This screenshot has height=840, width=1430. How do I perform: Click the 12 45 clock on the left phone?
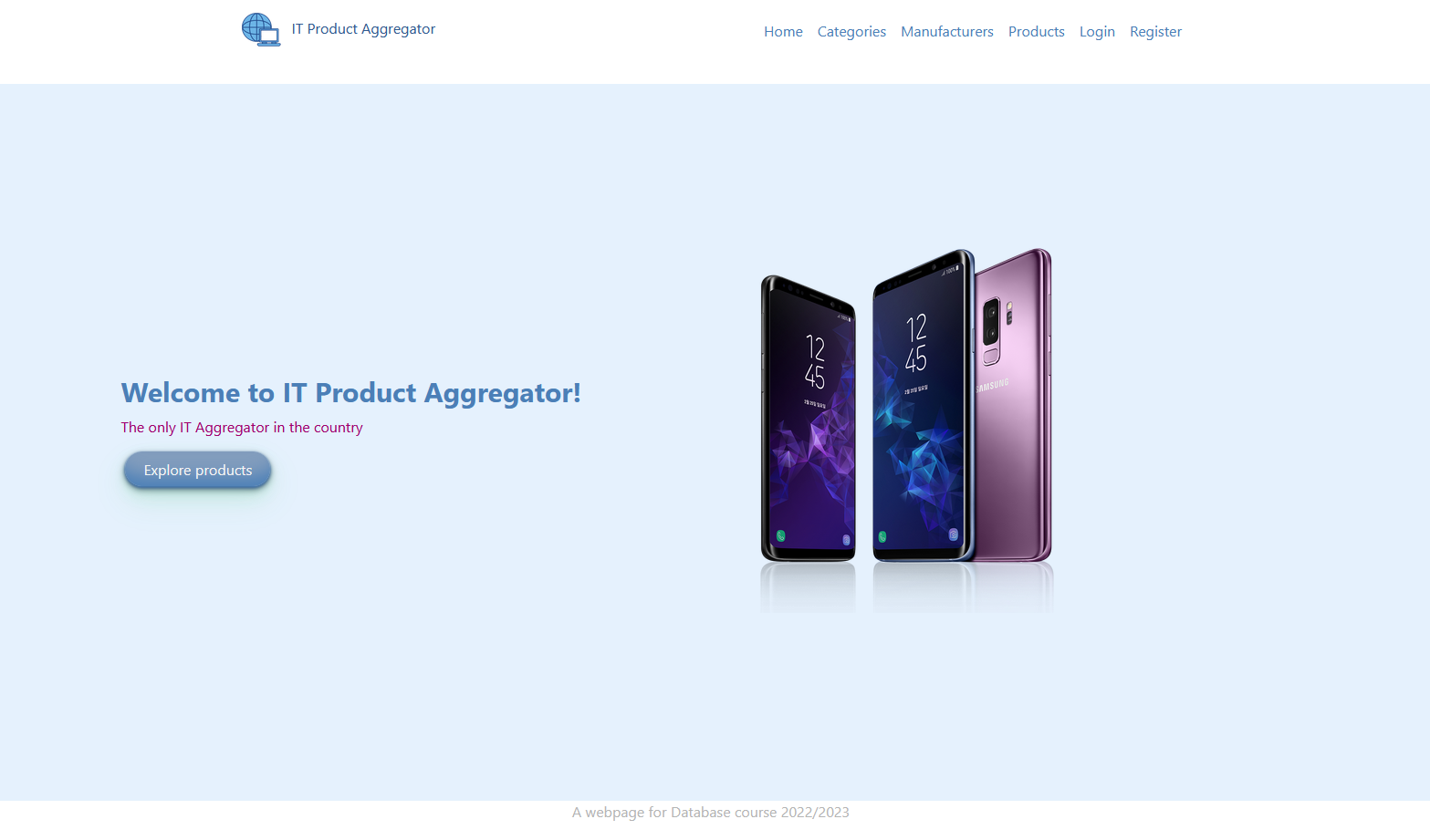click(x=815, y=362)
